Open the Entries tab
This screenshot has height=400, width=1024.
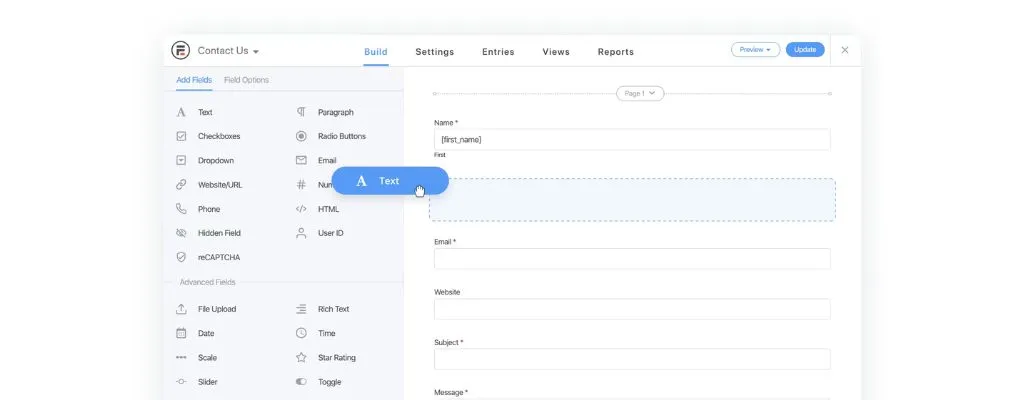pyautogui.click(x=498, y=52)
